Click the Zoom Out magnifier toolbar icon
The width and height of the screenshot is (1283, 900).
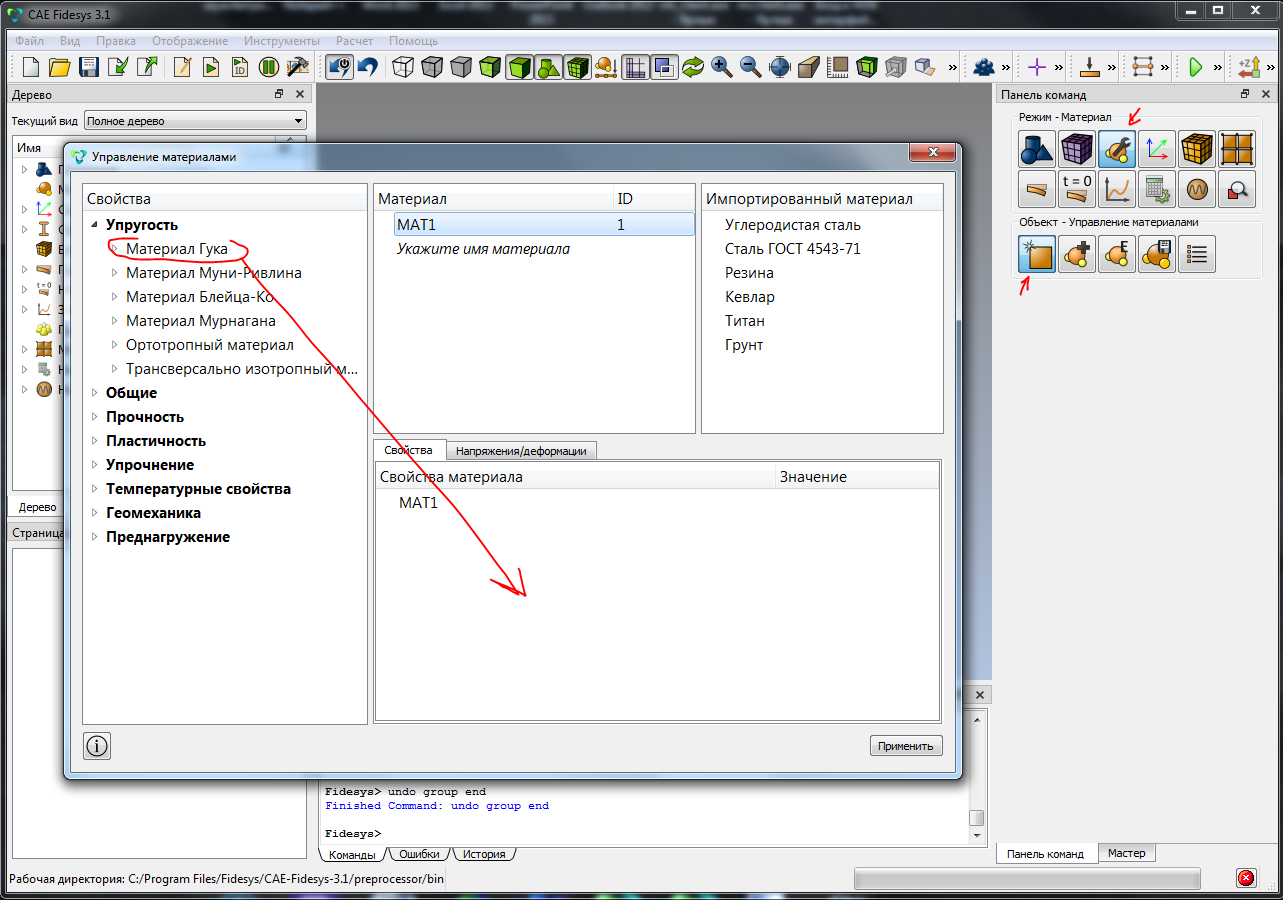[751, 68]
